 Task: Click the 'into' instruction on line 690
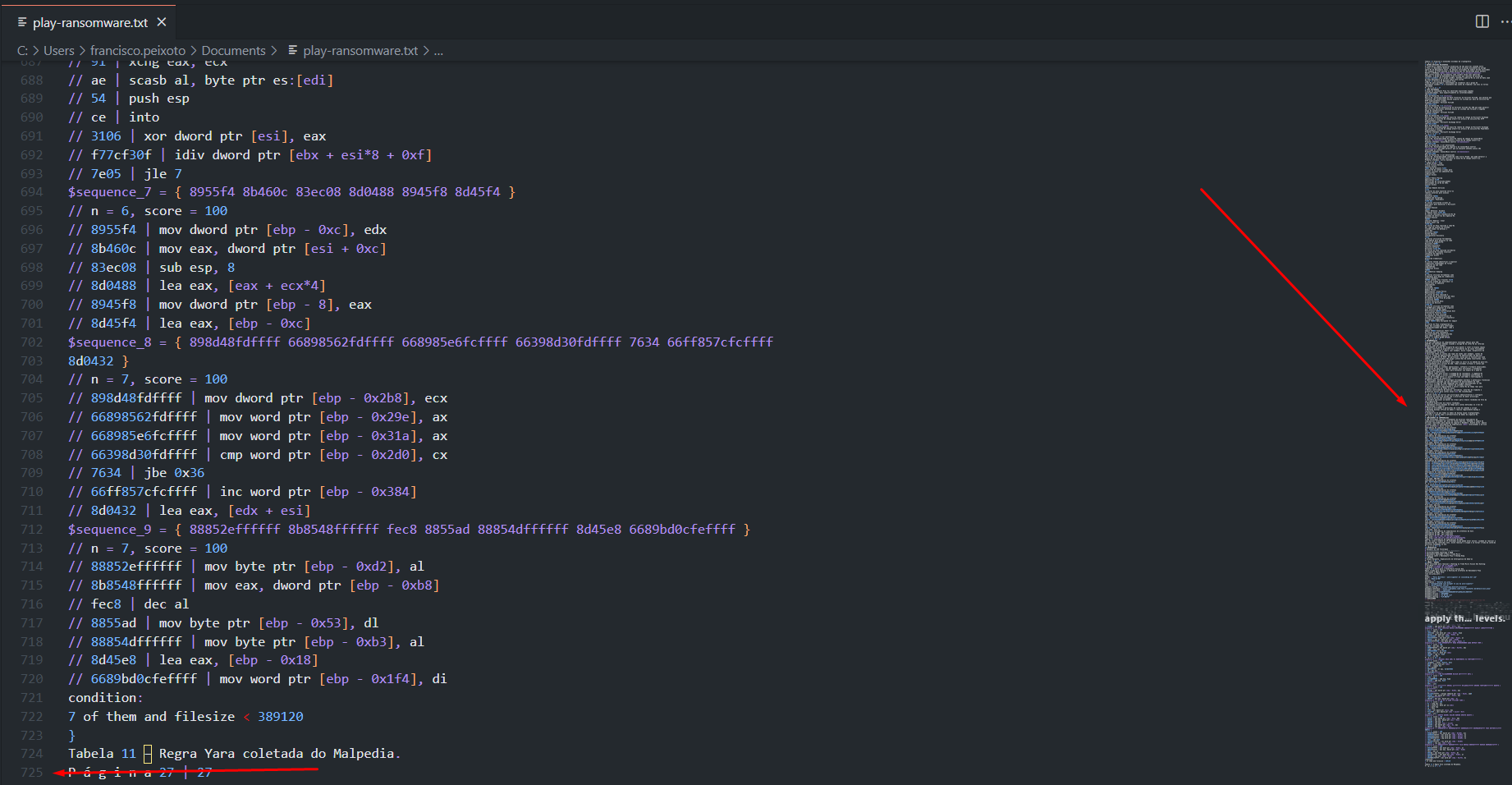click(x=144, y=117)
